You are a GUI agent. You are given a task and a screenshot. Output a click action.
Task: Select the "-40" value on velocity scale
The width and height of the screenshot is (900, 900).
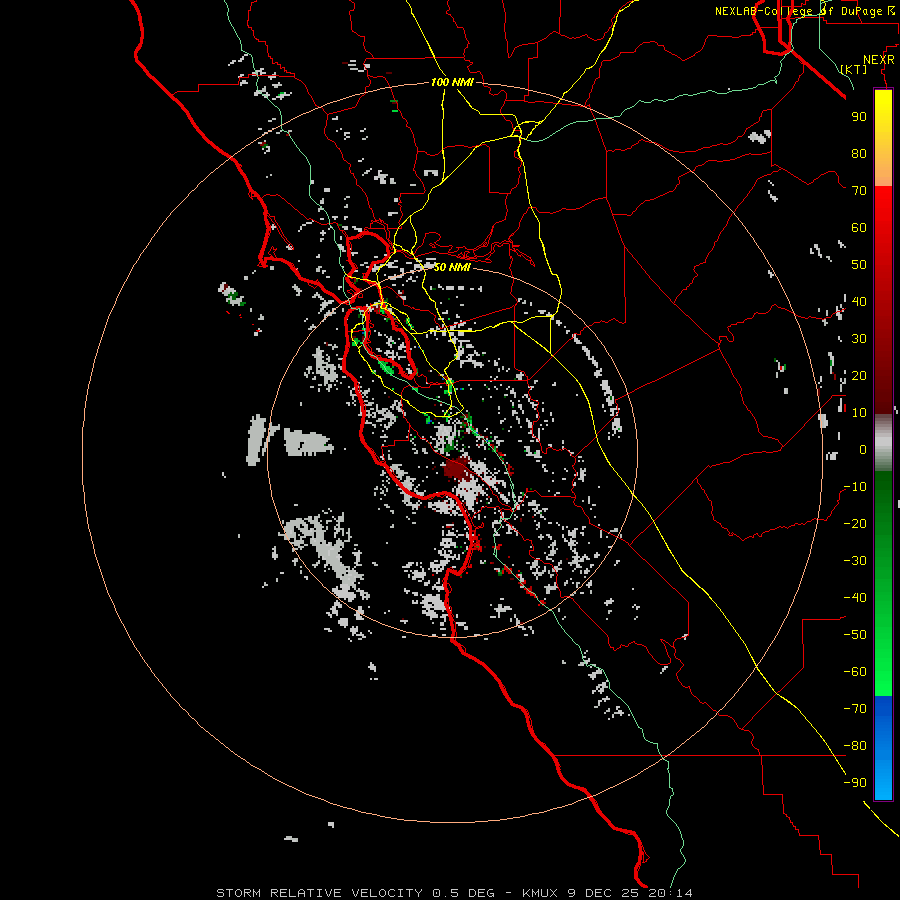pyautogui.click(x=855, y=598)
